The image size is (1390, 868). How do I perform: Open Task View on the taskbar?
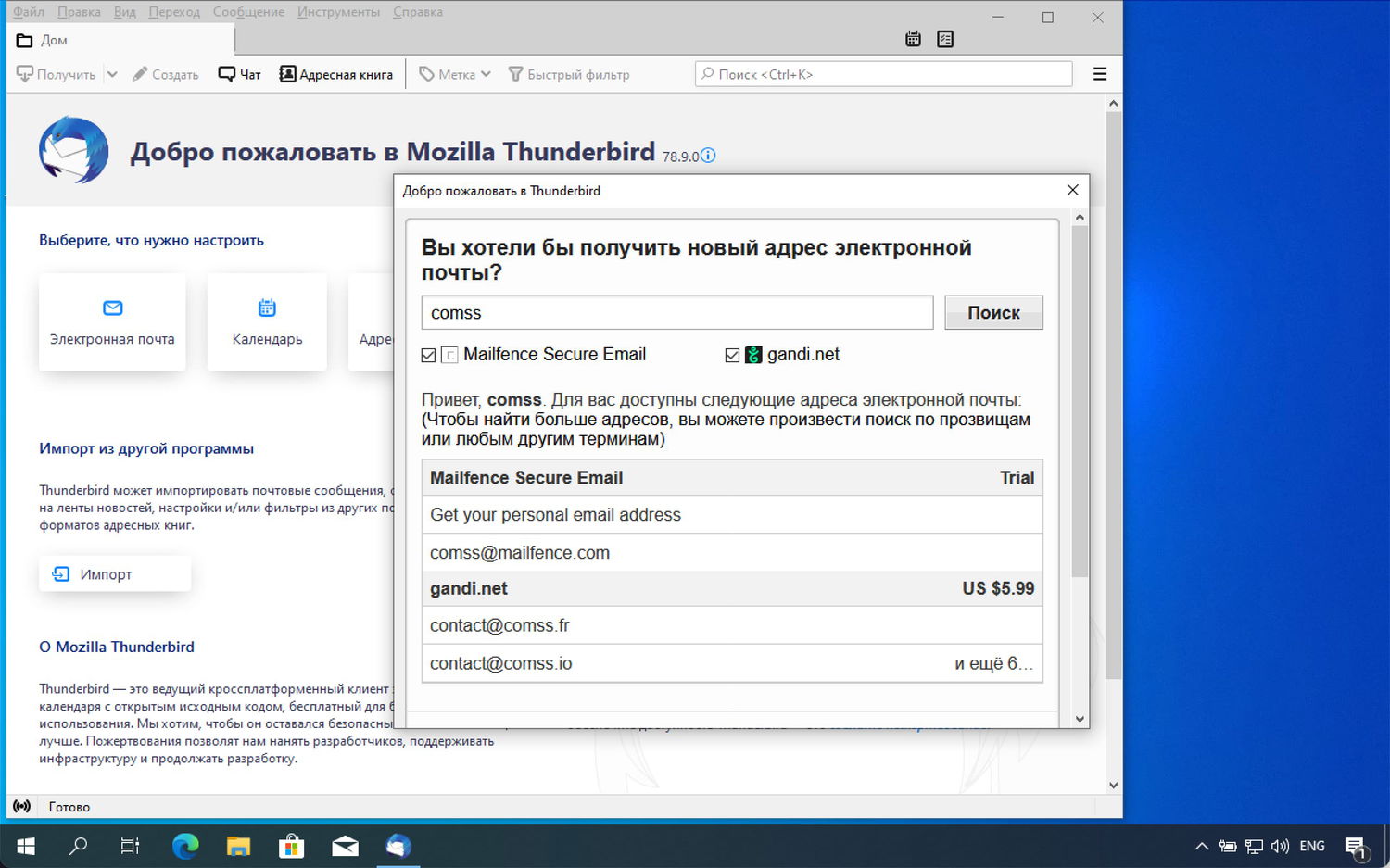coord(131,846)
